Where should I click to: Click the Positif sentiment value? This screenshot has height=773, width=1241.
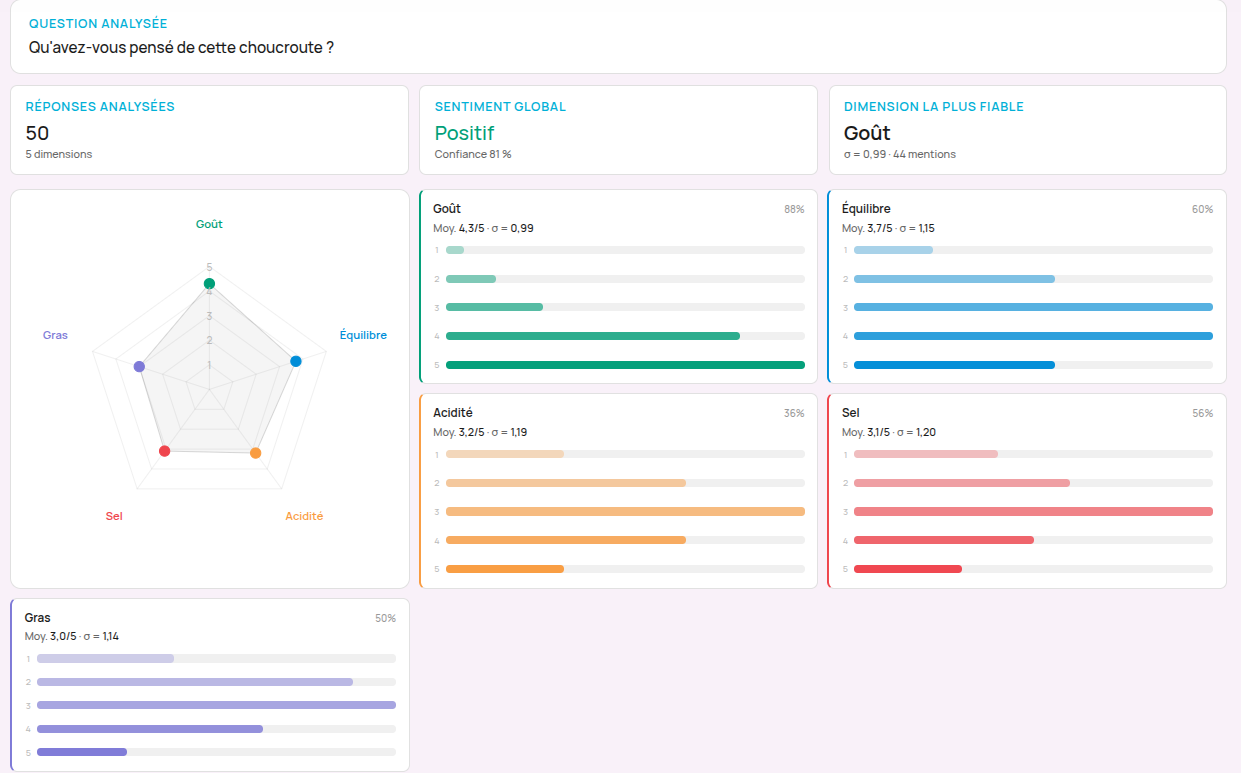464,133
